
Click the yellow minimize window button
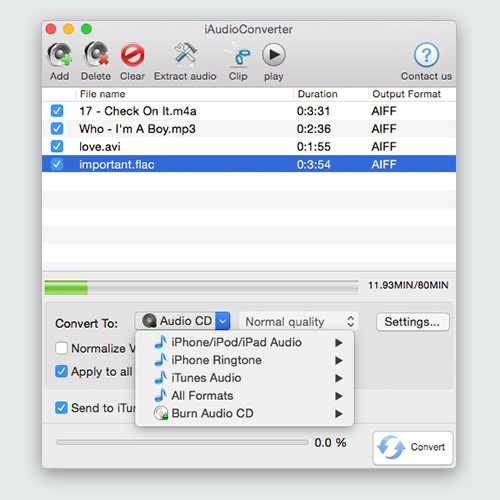pos(69,29)
